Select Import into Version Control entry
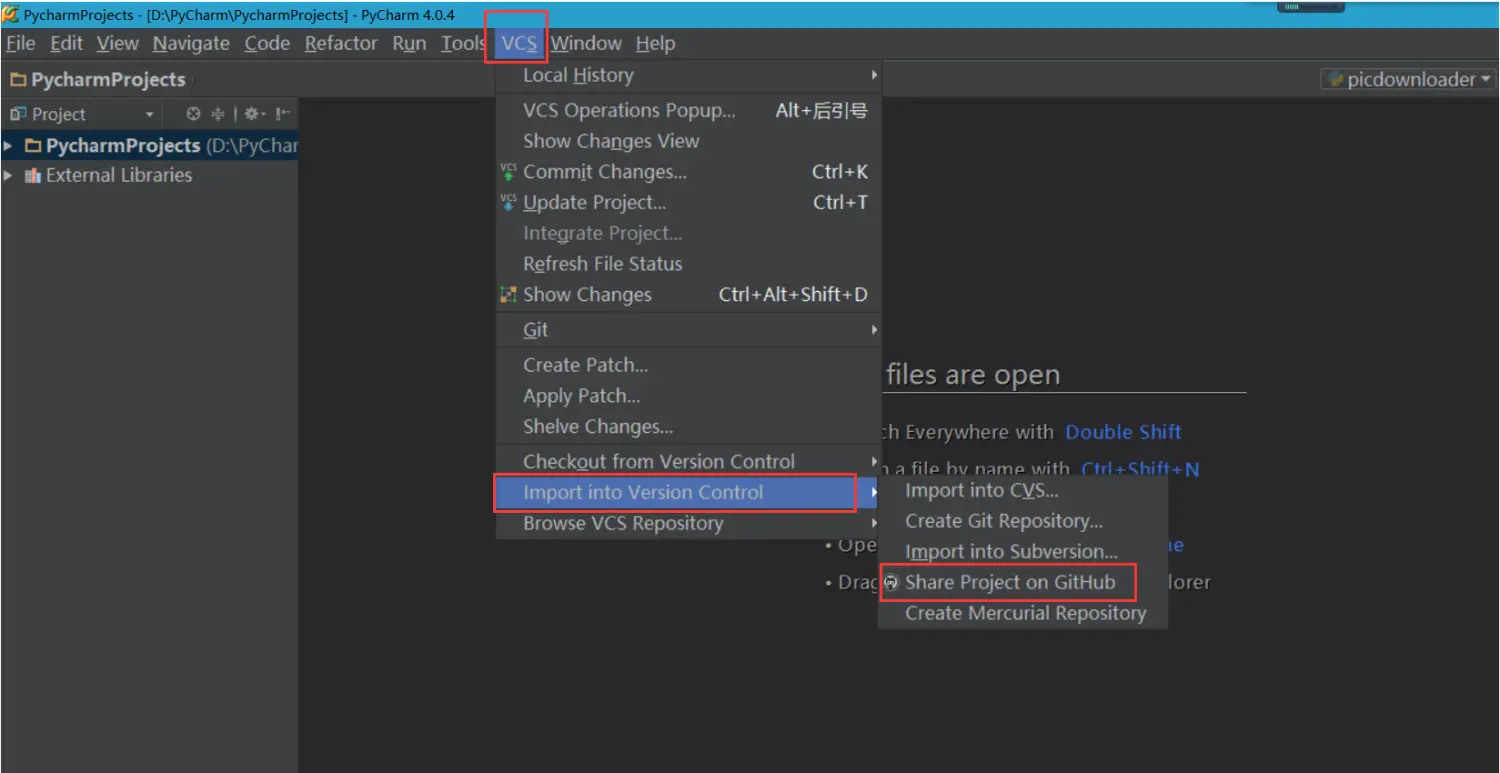This screenshot has height=773, width=1500. pyautogui.click(x=688, y=492)
